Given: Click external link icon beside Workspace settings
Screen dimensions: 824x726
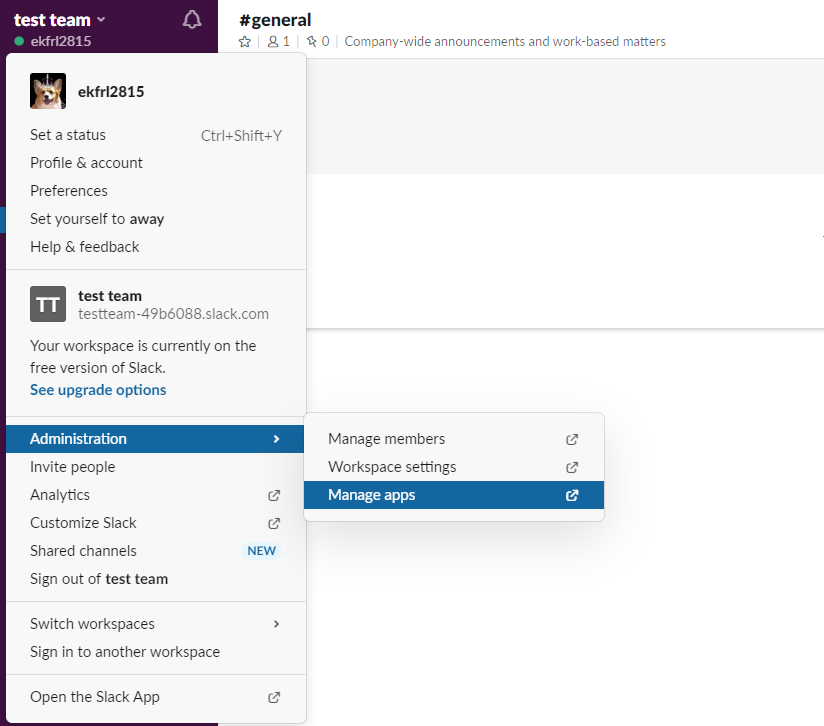Looking at the screenshot, I should [x=572, y=467].
